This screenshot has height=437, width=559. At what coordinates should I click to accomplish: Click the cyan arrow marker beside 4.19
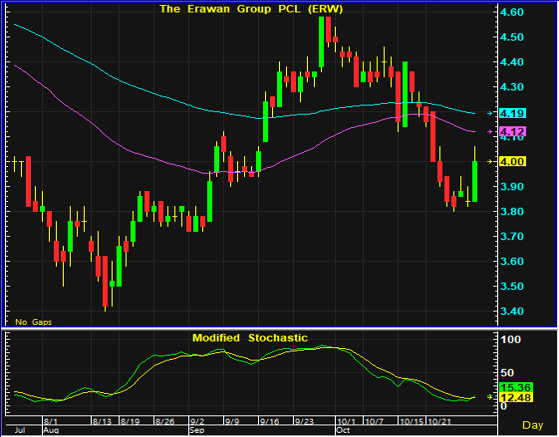(490, 113)
